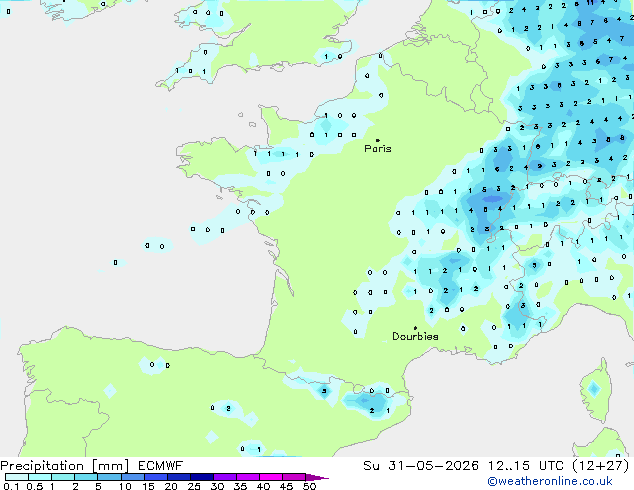The height and width of the screenshot is (490, 634).
Task: Click the Paris location dot marker
Action: coord(378,140)
